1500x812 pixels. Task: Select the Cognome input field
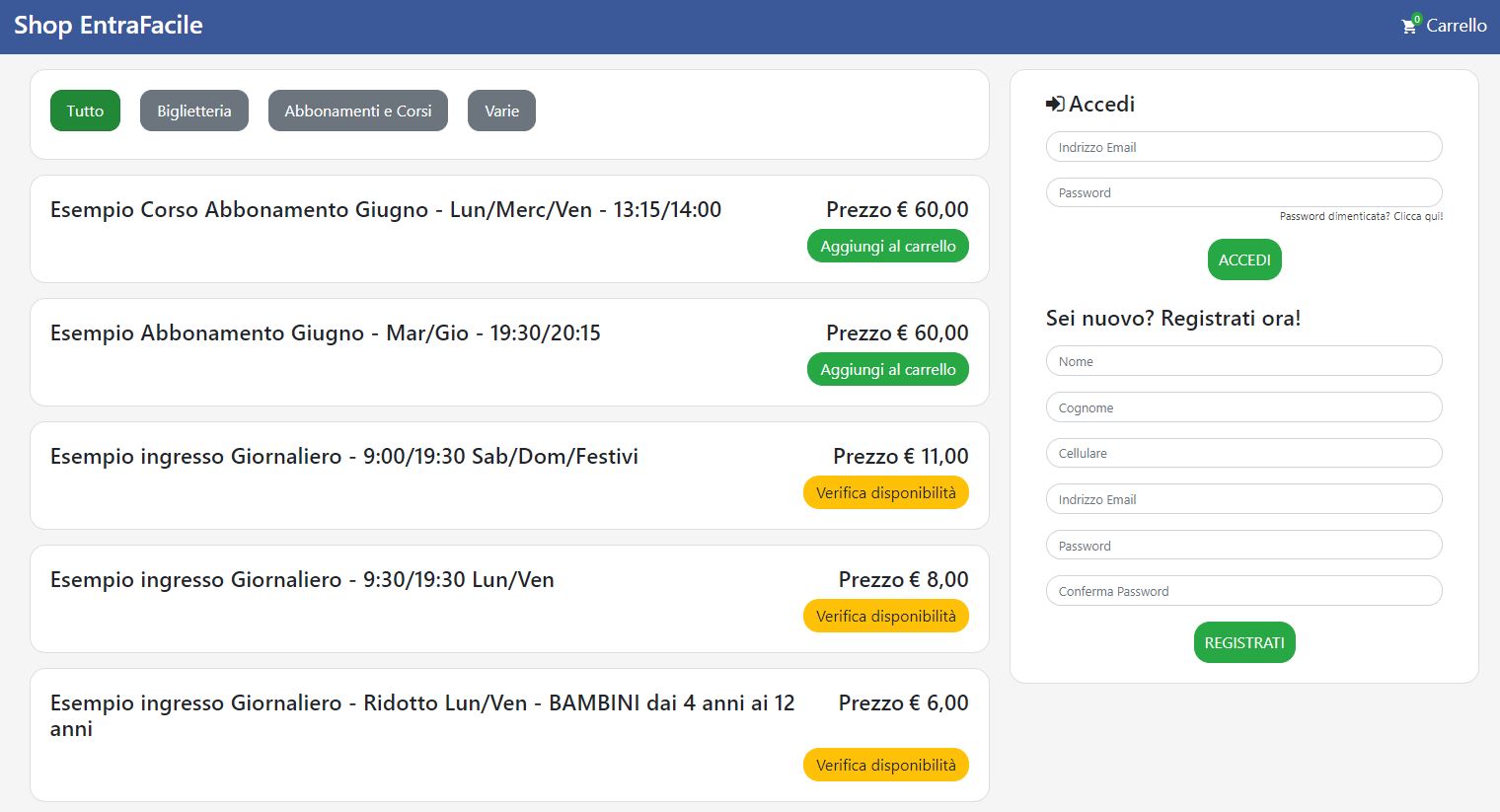point(1243,407)
